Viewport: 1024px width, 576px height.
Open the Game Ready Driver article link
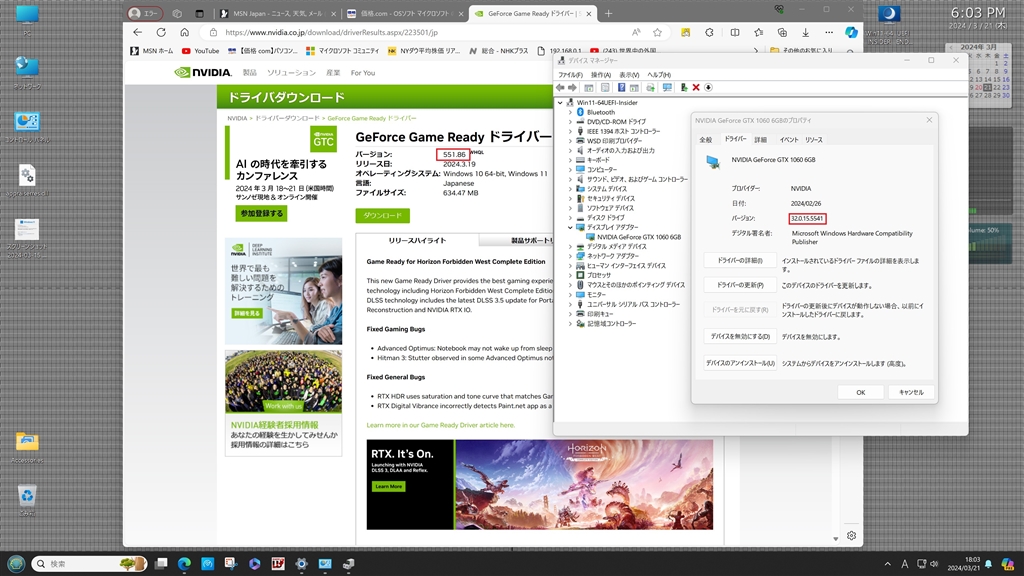[441, 425]
